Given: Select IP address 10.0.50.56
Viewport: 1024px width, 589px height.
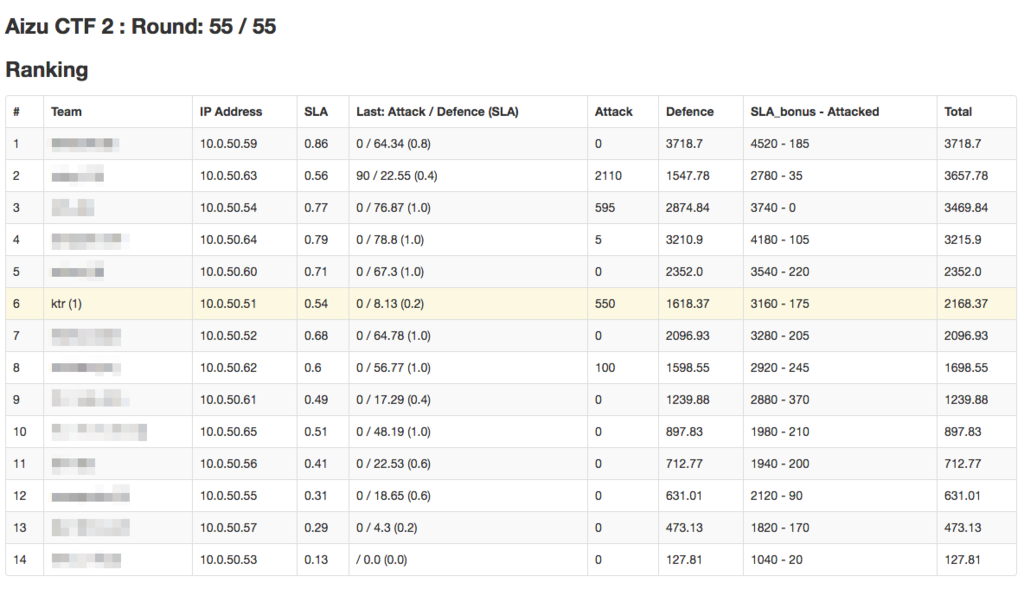Looking at the screenshot, I should (228, 464).
